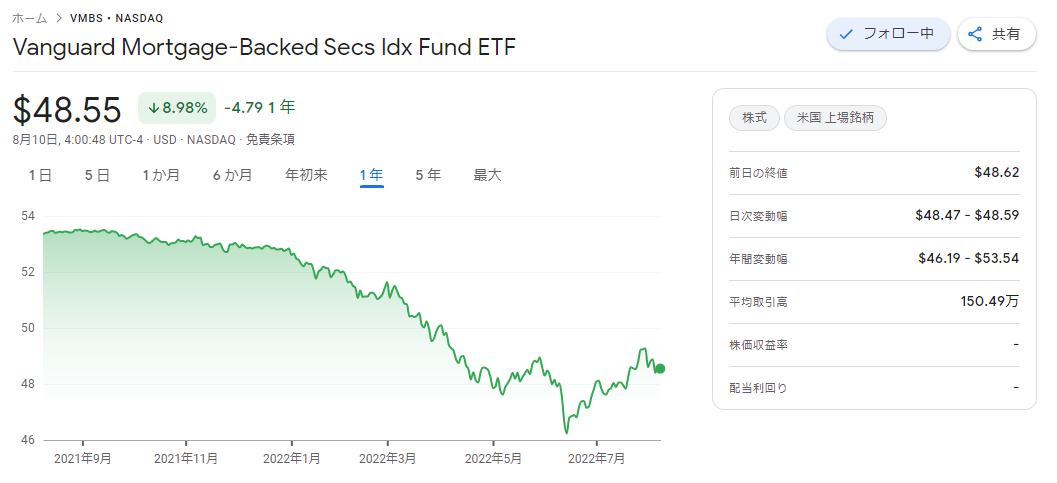Click the green down-arrow percent change badge

click(x=177, y=108)
